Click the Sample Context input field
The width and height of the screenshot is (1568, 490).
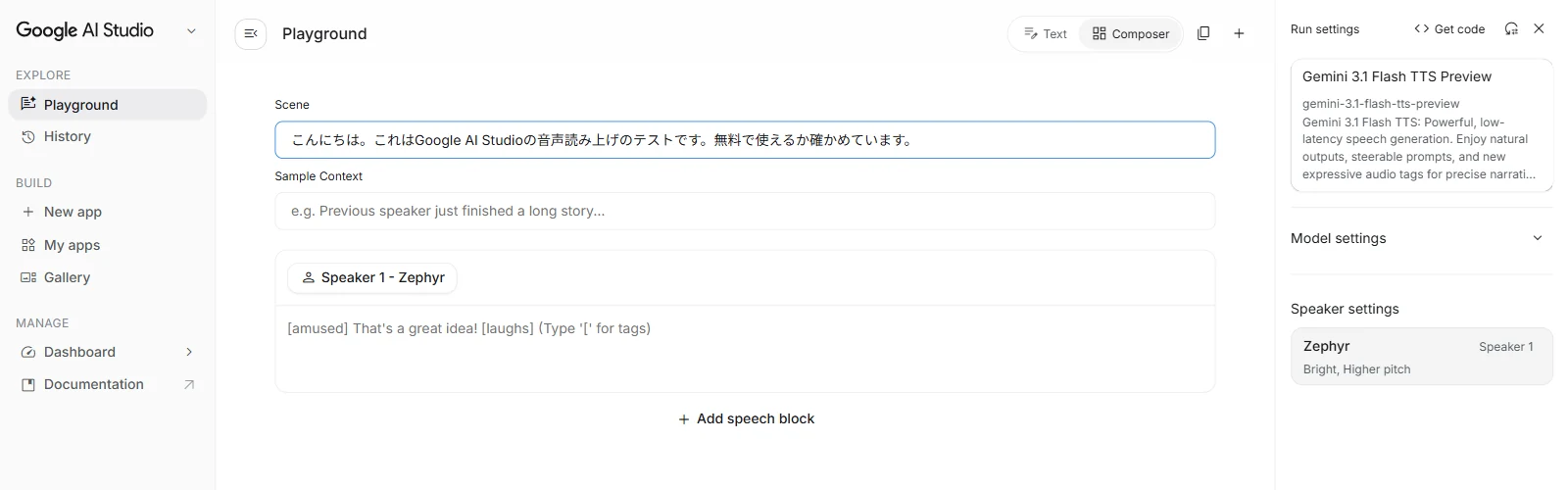tap(745, 211)
